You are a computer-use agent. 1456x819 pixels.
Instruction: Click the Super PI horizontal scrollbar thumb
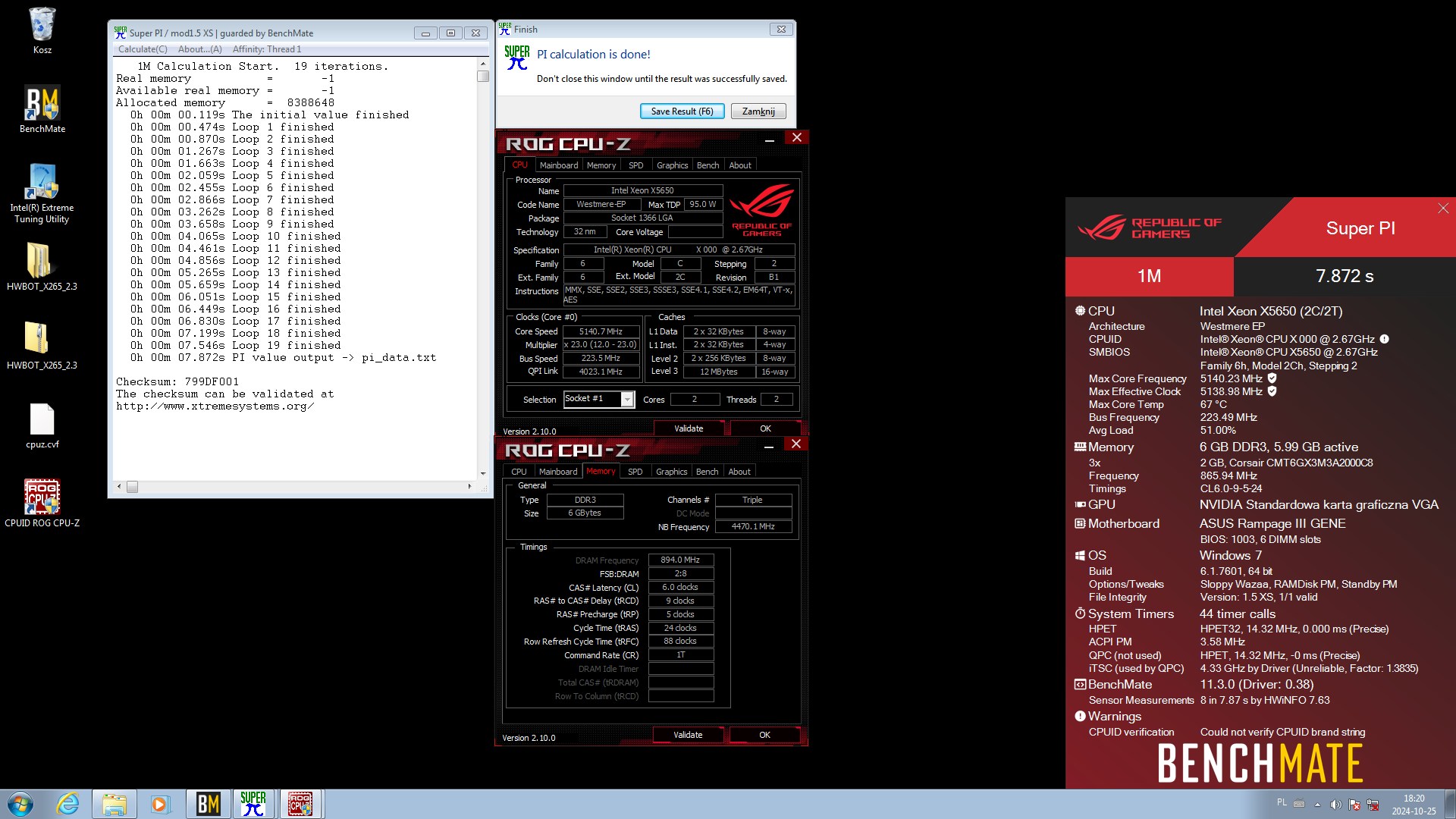[132, 487]
